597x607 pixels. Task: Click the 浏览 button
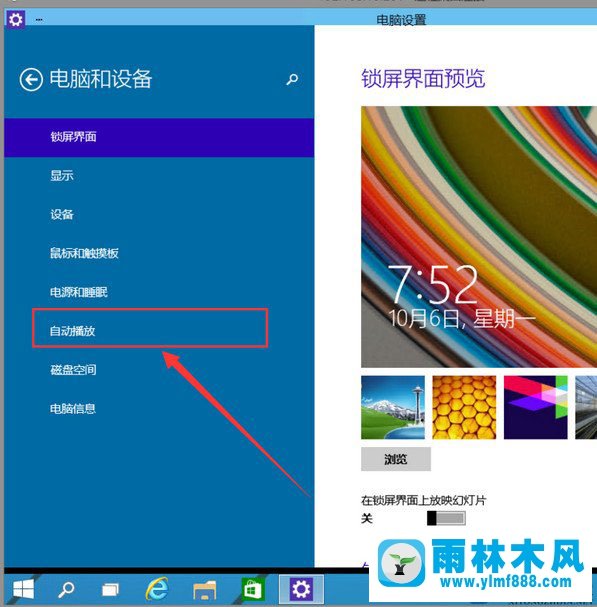click(396, 459)
